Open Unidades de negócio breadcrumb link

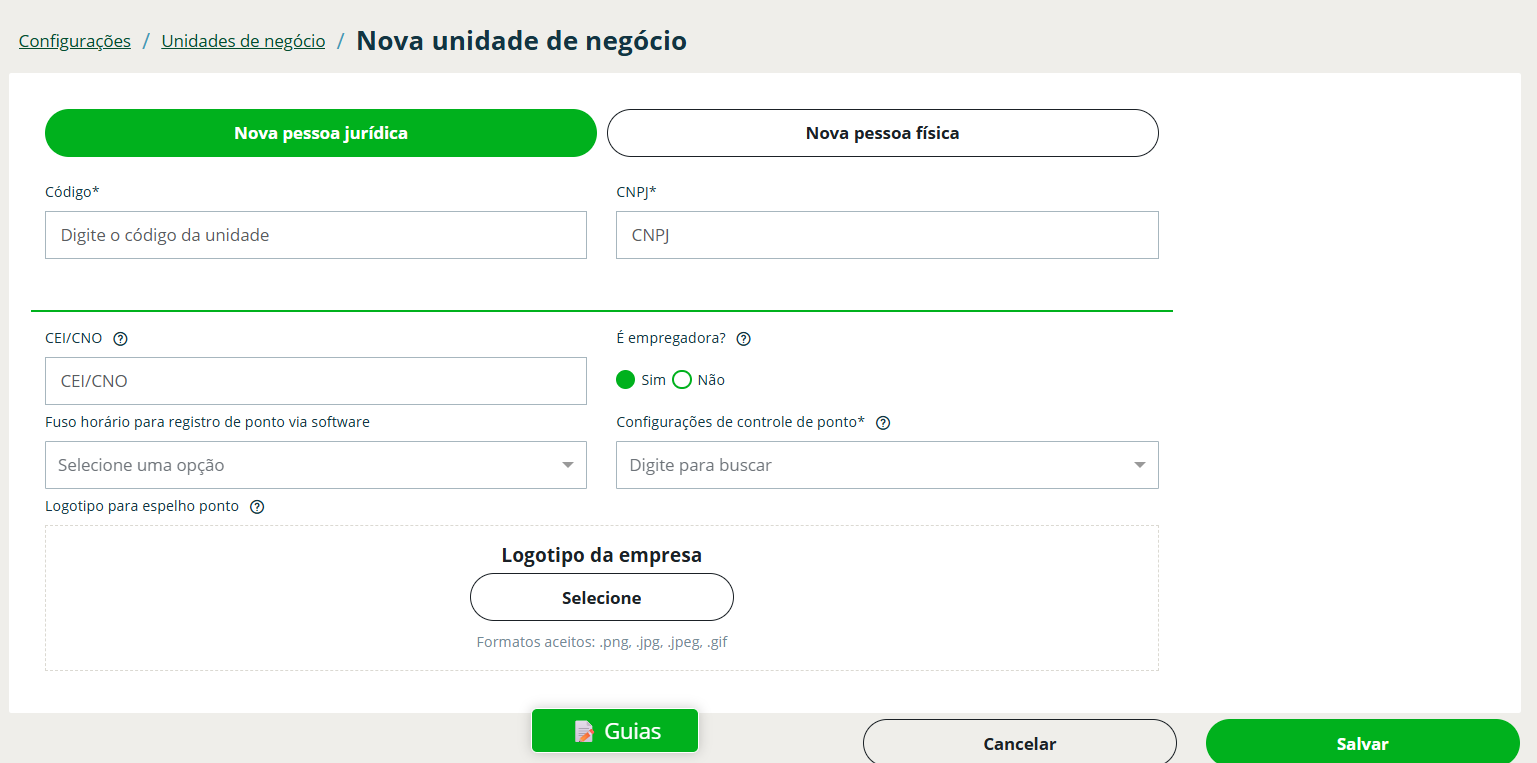[x=243, y=41]
